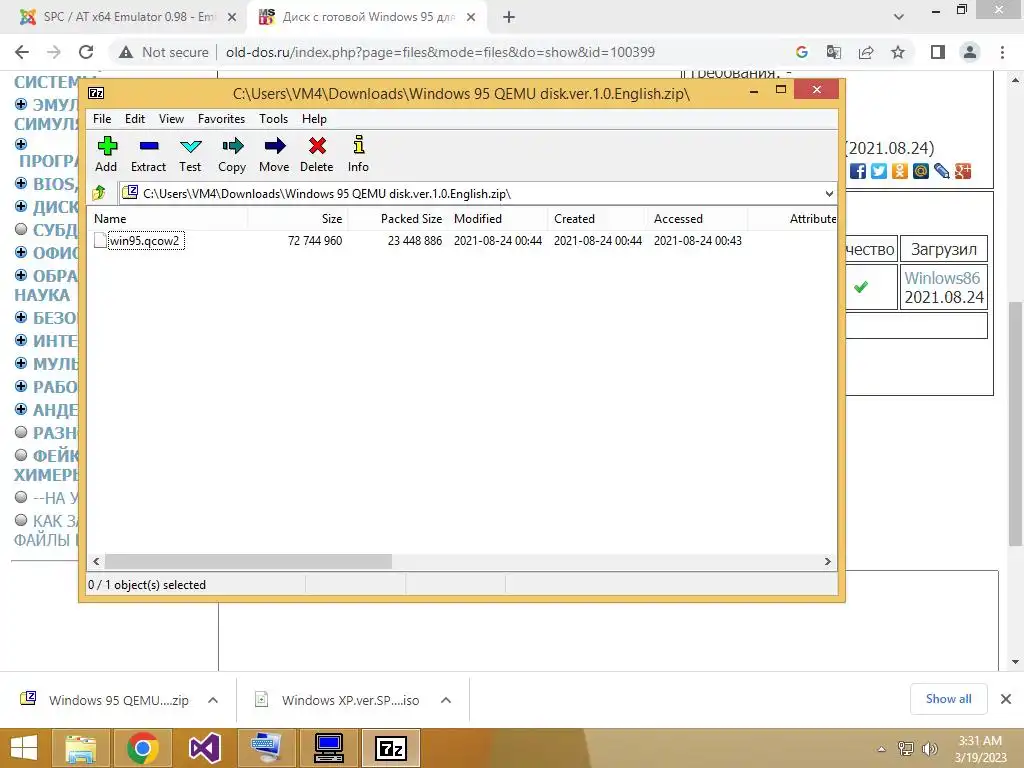Click the win95.qcow2 file icon
This screenshot has width=1024, height=768.
[x=100, y=240]
